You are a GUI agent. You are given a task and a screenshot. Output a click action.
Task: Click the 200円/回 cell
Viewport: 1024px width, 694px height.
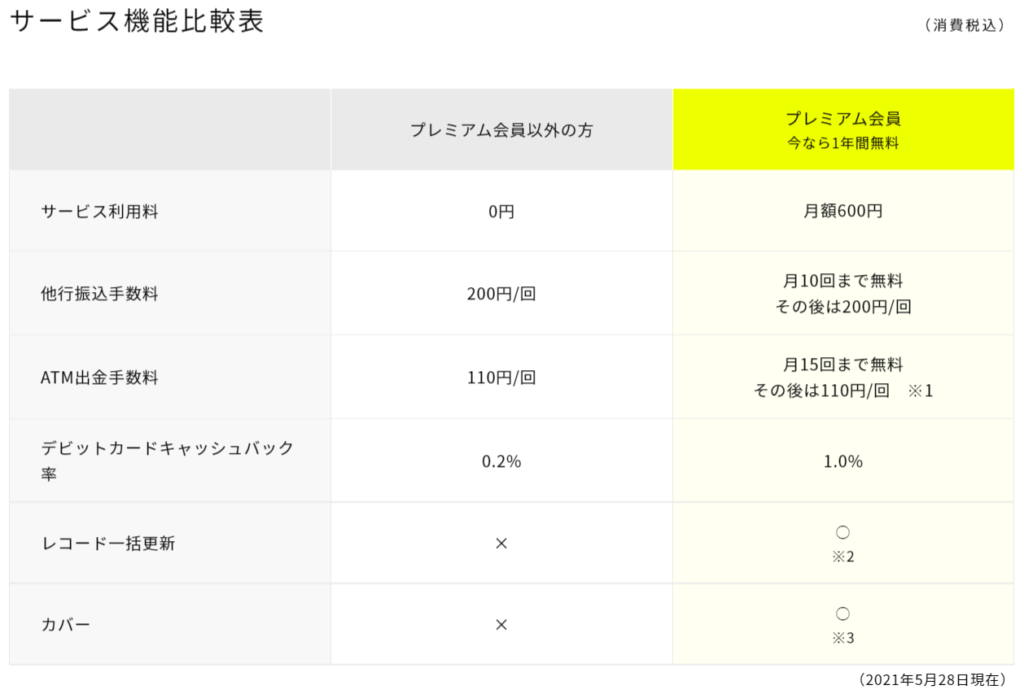[x=501, y=294]
